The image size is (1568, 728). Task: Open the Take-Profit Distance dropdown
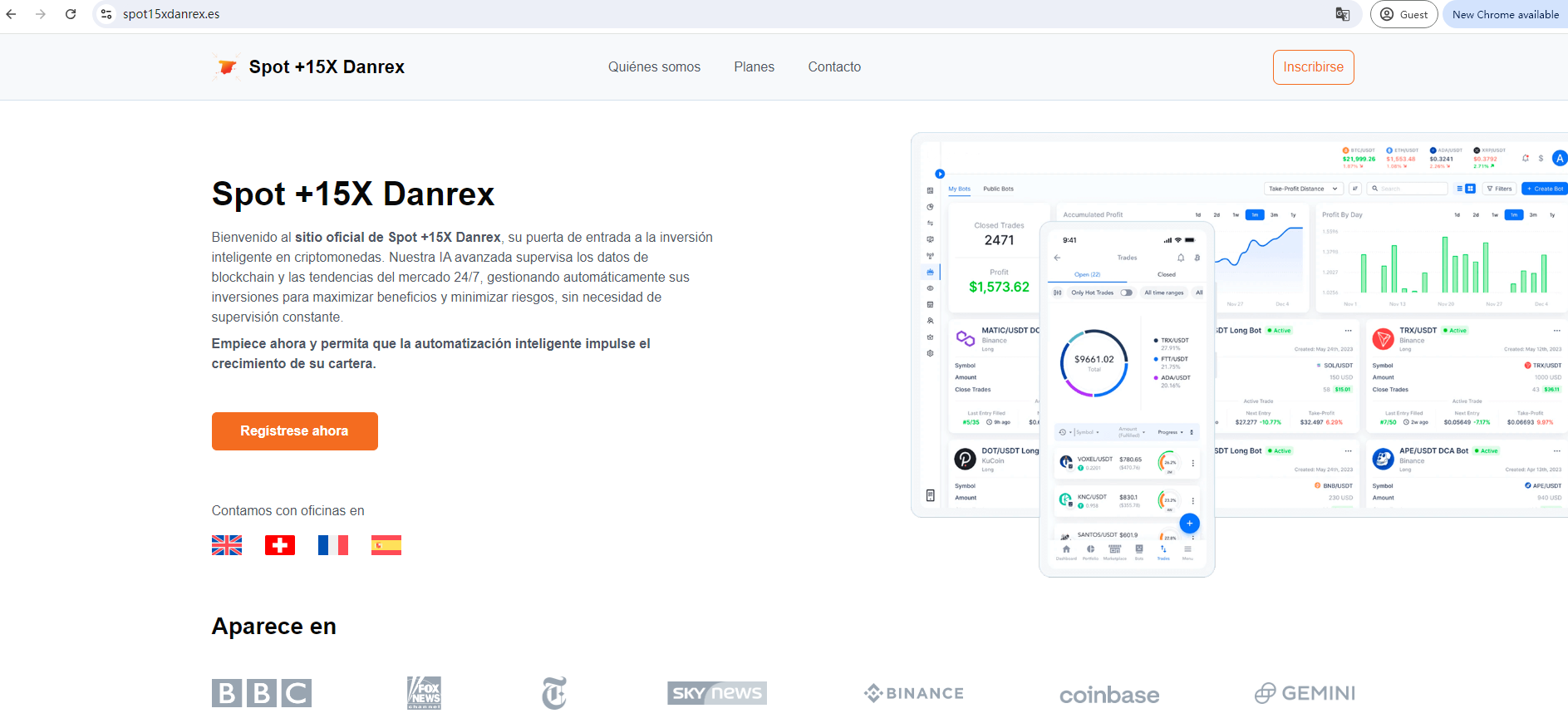click(x=1302, y=189)
